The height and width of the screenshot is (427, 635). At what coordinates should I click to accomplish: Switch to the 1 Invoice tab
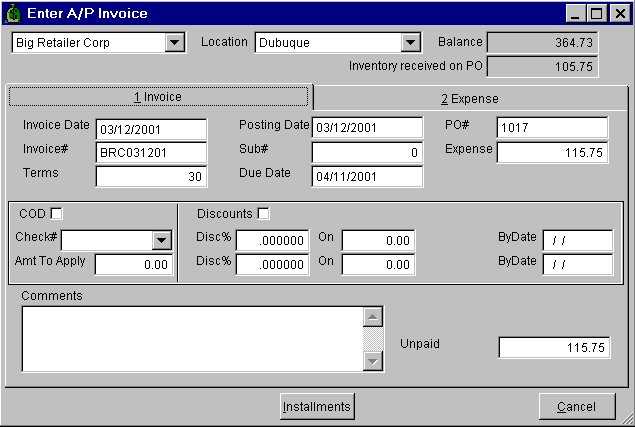pos(158,97)
